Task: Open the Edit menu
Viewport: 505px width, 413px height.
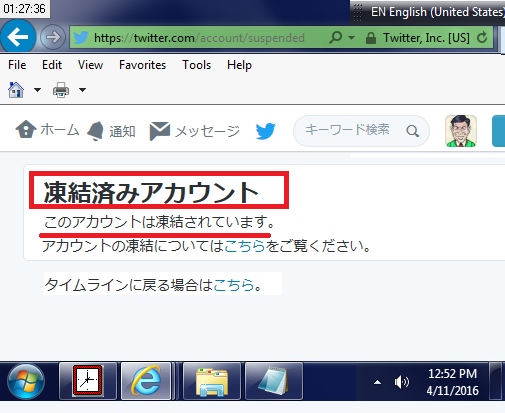Action: pos(52,65)
